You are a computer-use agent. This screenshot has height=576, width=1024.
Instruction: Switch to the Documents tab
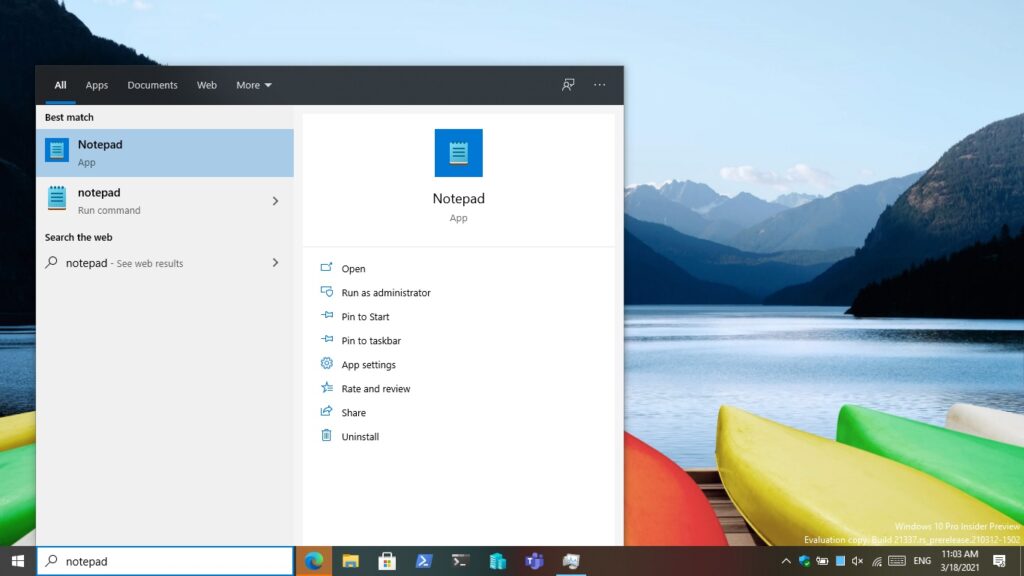(x=152, y=85)
